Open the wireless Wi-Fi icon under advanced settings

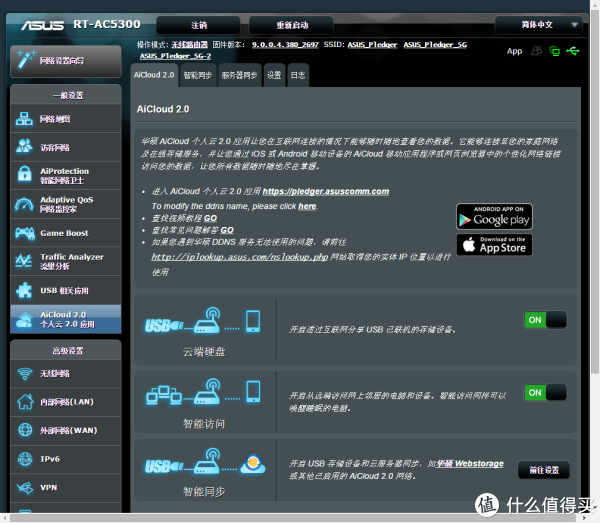point(25,373)
